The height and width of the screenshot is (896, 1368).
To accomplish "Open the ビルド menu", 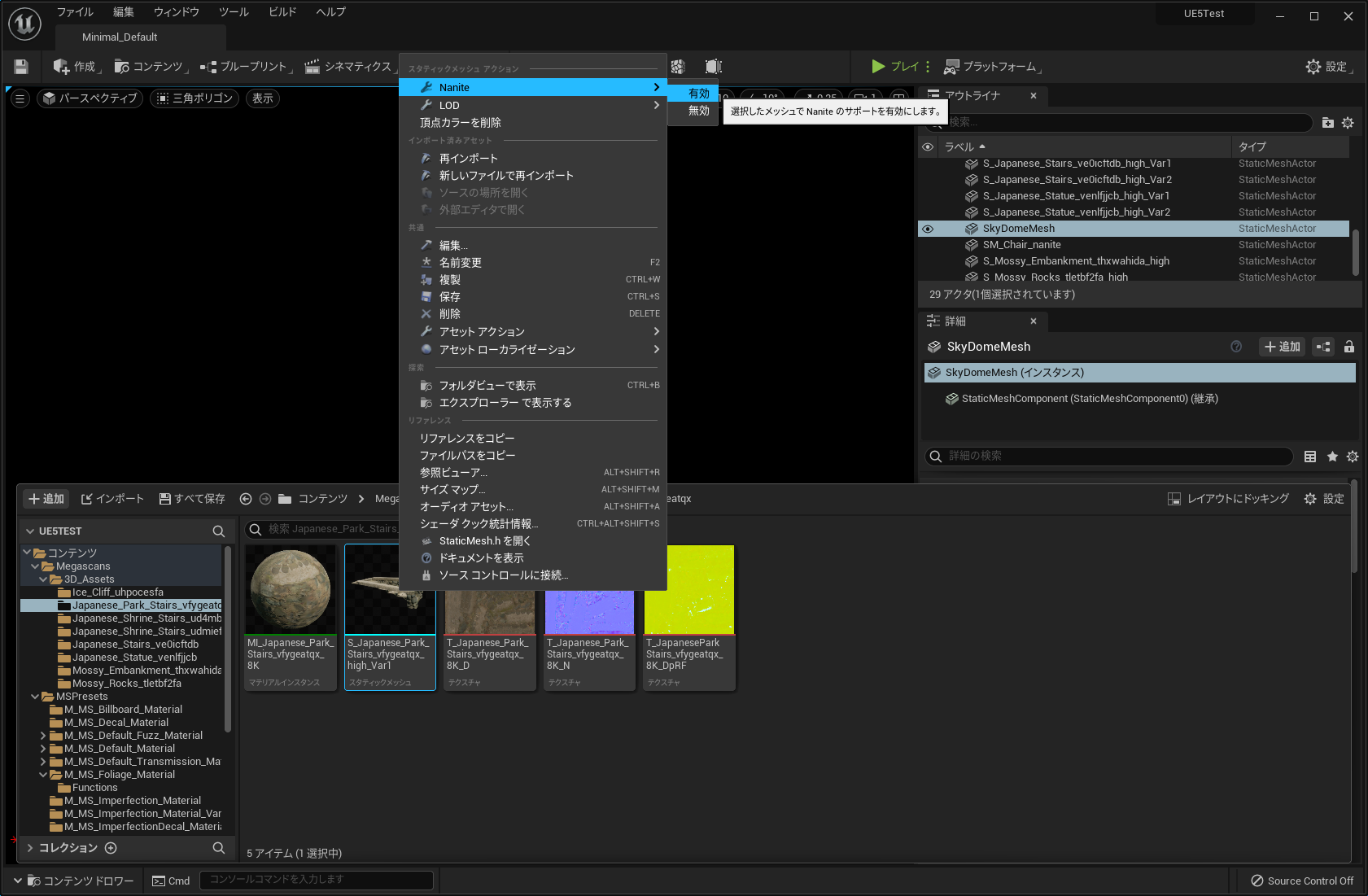I will click(282, 12).
